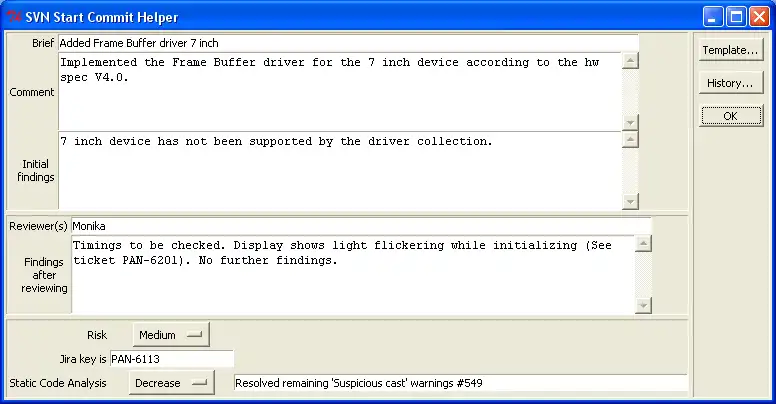Click the 'Comment' label
Image resolution: width=776 pixels, height=404 pixels.
[32, 92]
